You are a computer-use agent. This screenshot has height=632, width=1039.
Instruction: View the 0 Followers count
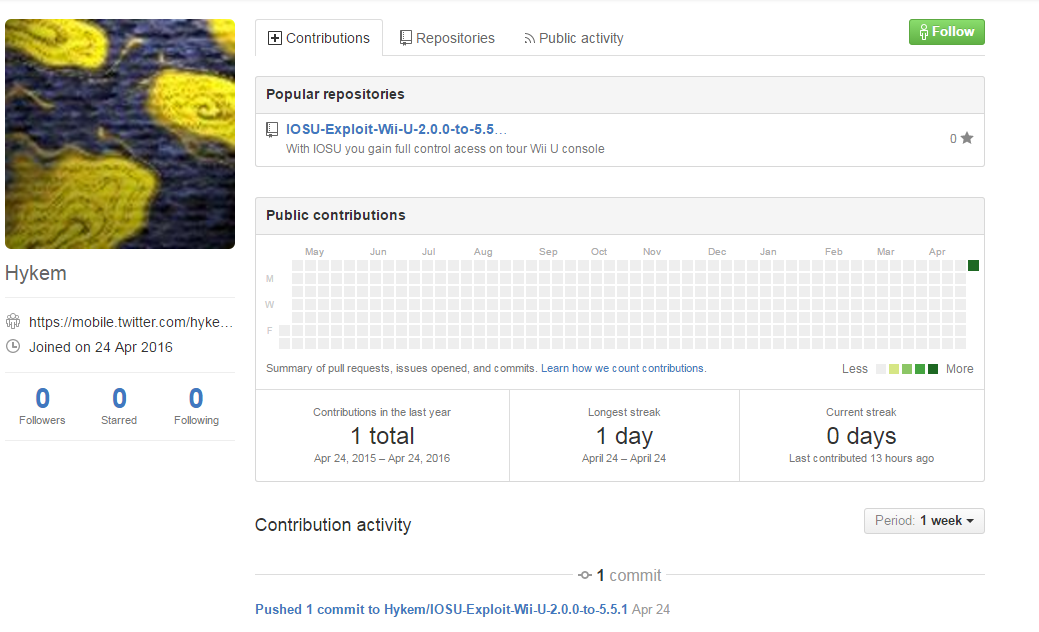pos(42,406)
